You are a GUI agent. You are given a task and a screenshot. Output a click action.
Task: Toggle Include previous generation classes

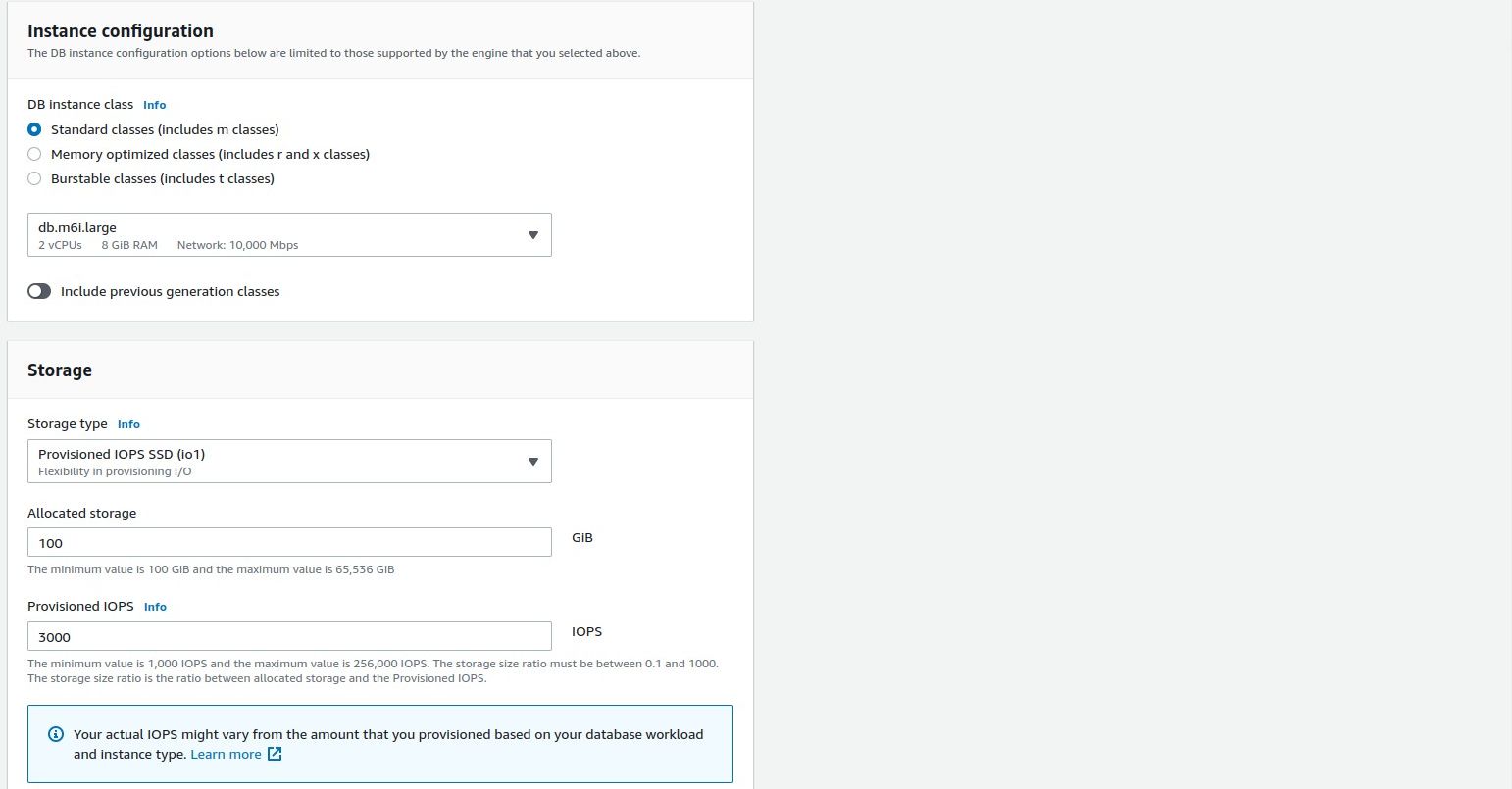39,291
